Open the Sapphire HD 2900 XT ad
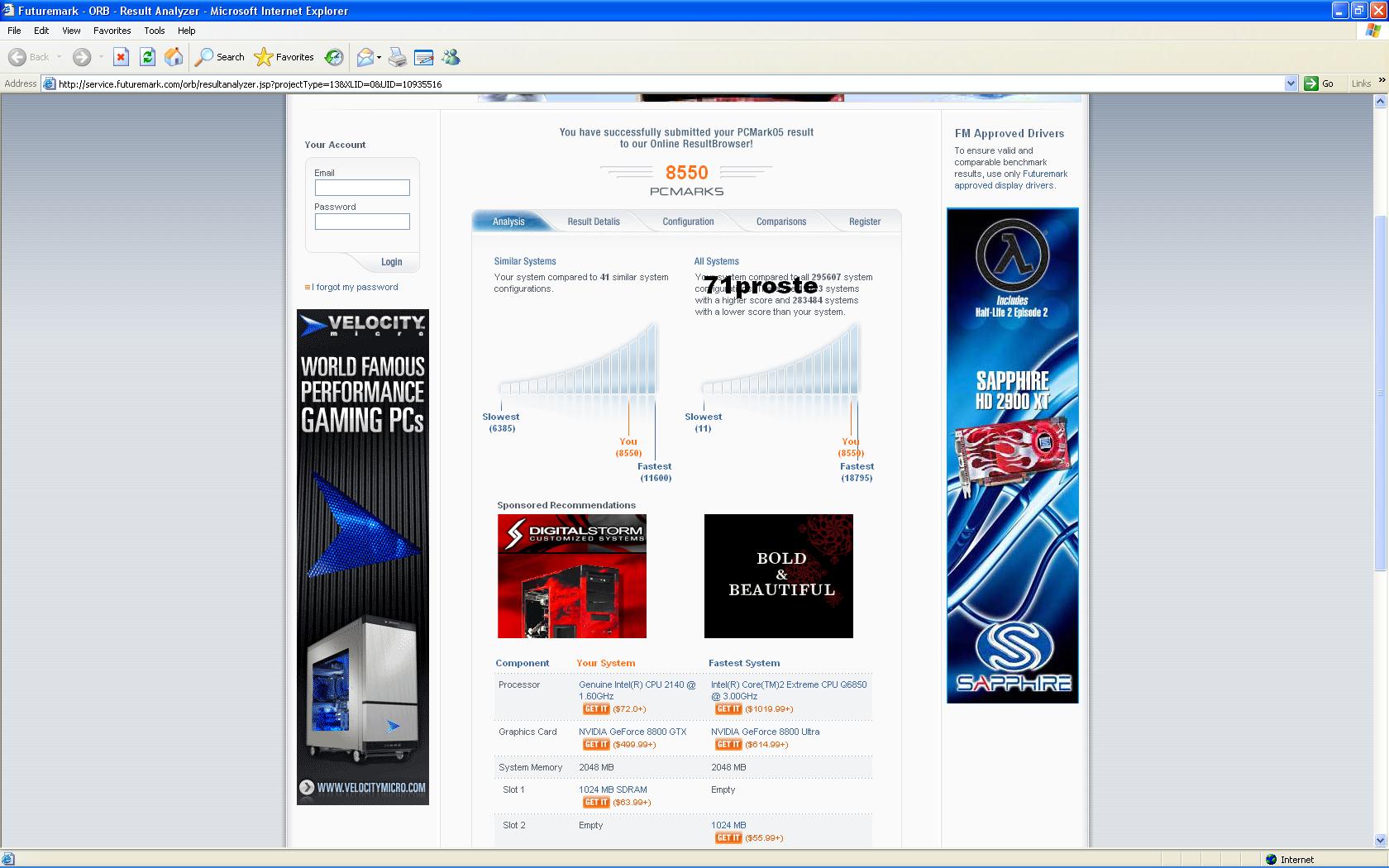 coord(1013,455)
